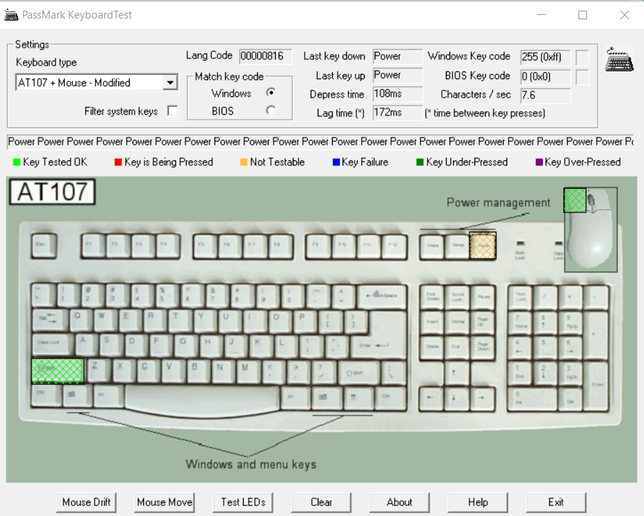Image resolution: width=644 pixels, height=516 pixels.
Task: Select the BIOS match key code radio
Action: point(271,111)
